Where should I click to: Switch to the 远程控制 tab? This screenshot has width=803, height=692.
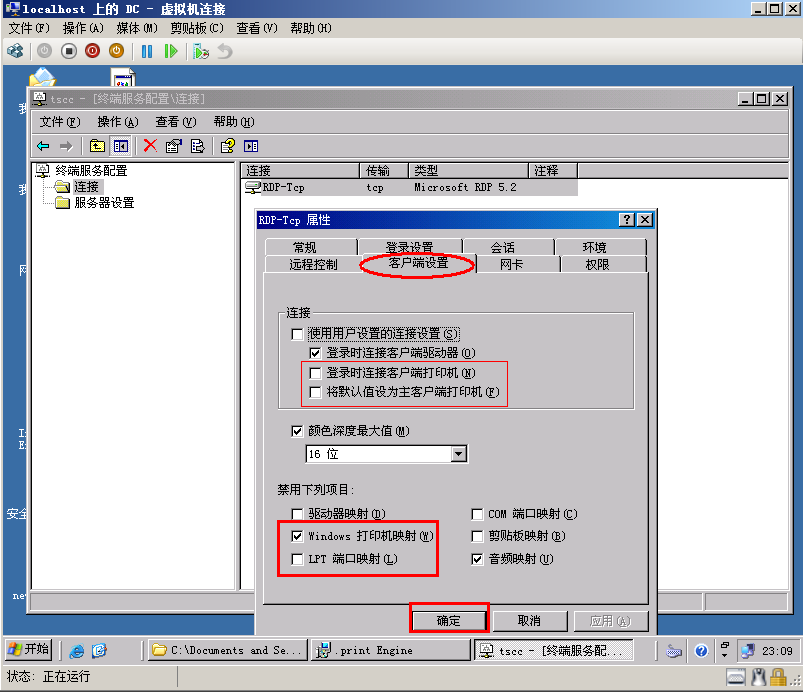point(313,265)
